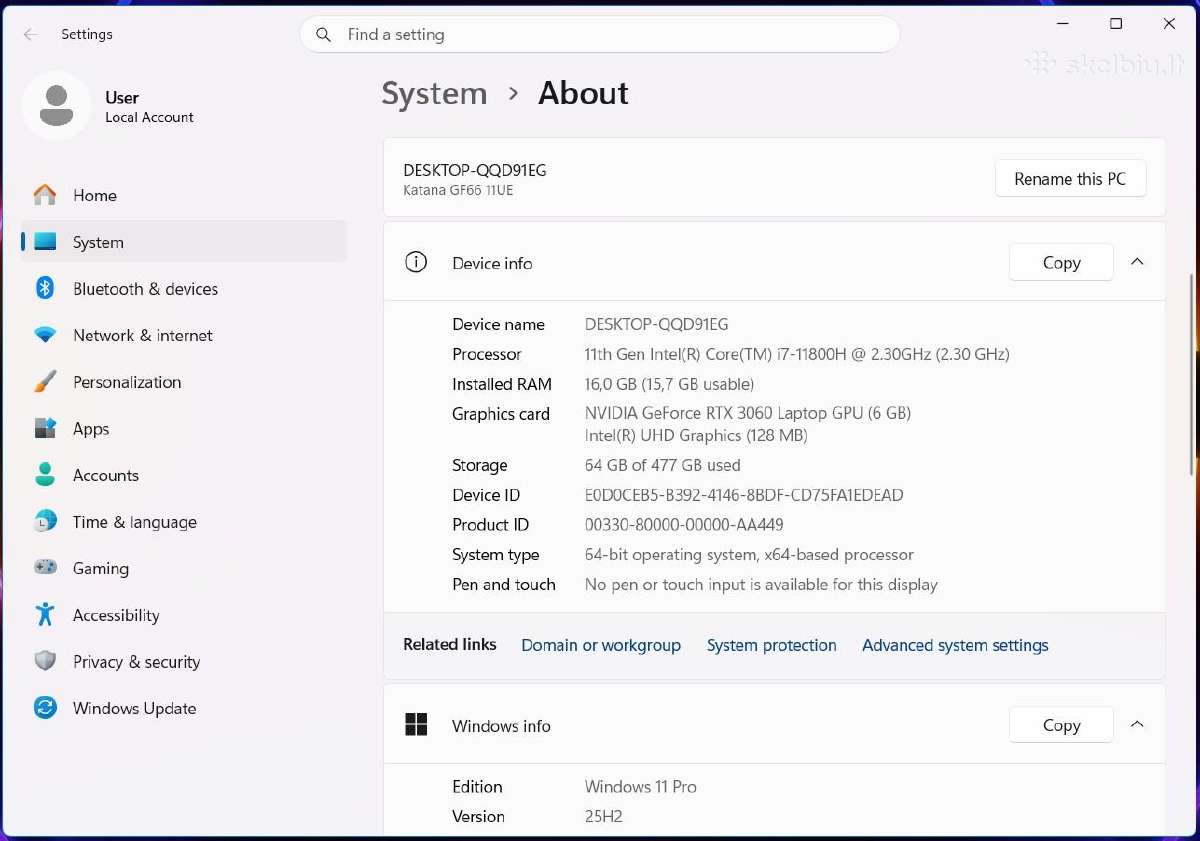Click the Device info circle-i icon
1200x841 pixels.
415,262
